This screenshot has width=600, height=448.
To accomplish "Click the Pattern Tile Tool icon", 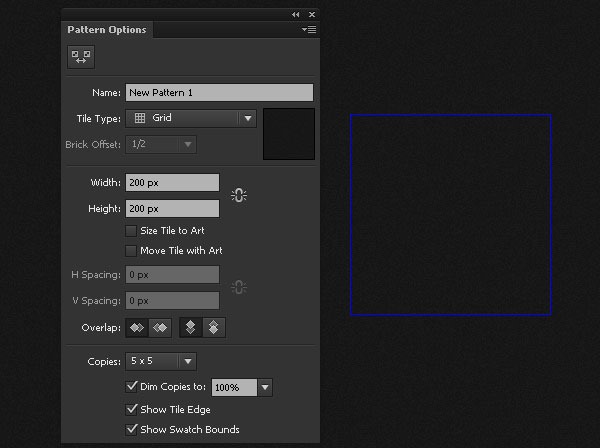I will (81, 58).
